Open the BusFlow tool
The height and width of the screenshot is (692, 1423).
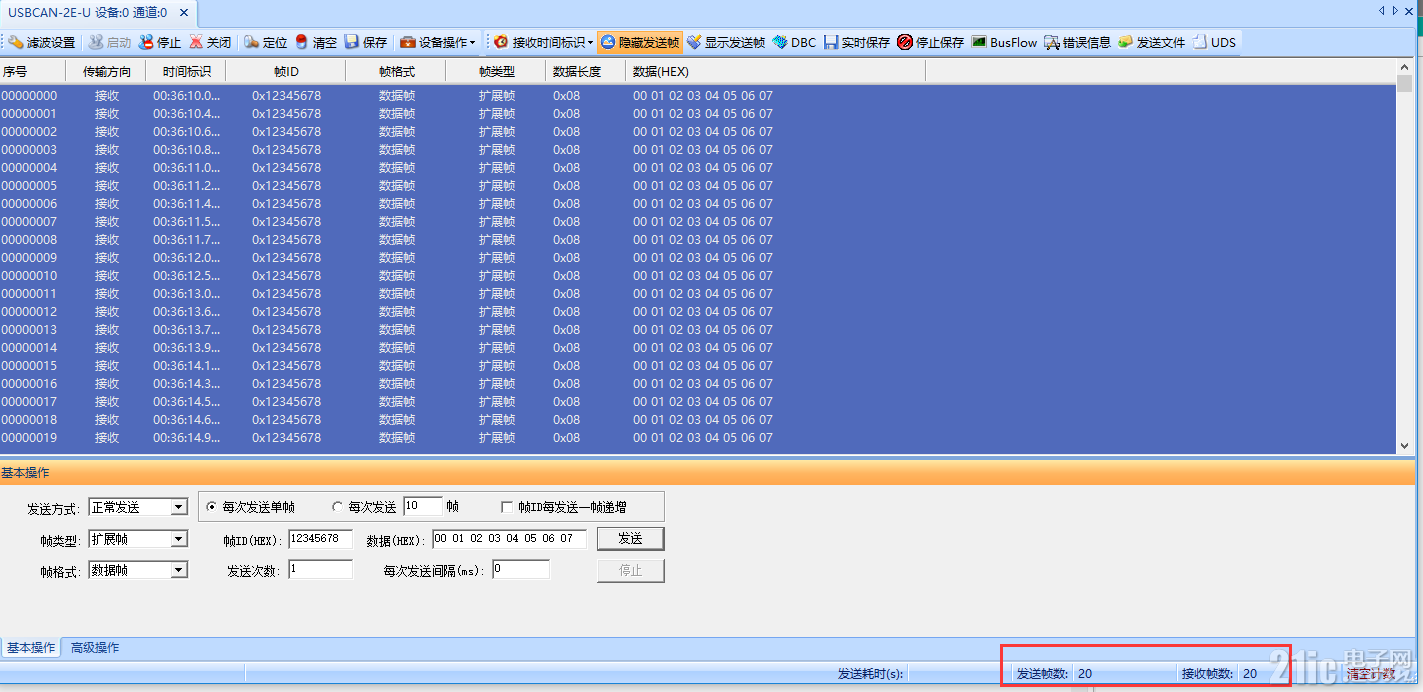(x=1004, y=43)
